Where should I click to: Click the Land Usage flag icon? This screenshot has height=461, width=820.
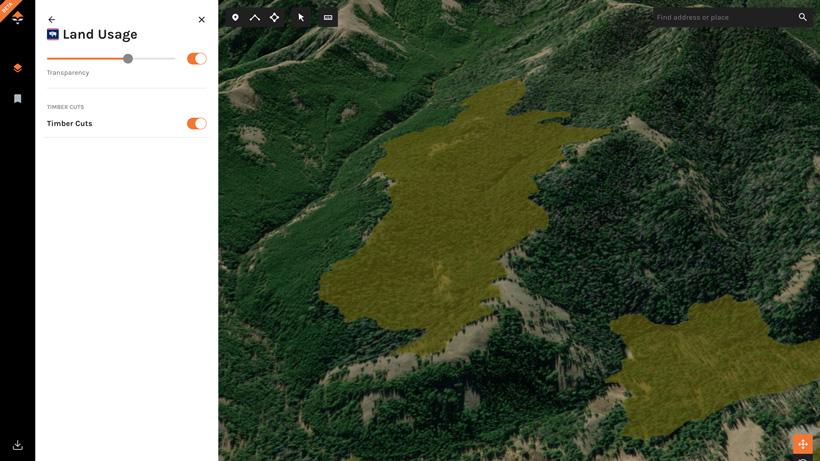[x=53, y=35]
